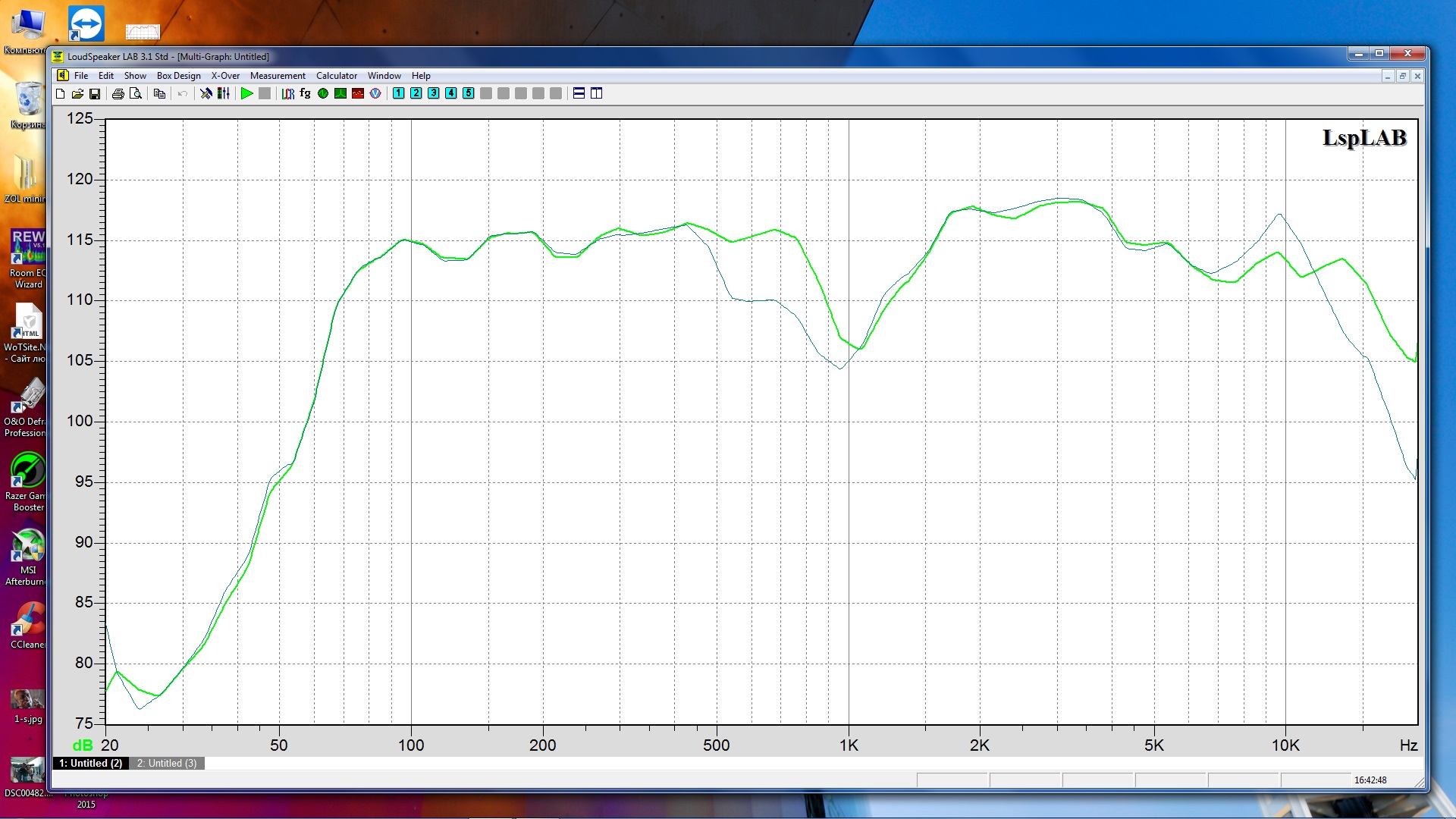This screenshot has width=1456, height=819.
Task: Select the MSI Afterburner desktop shortcut
Action: 28,557
